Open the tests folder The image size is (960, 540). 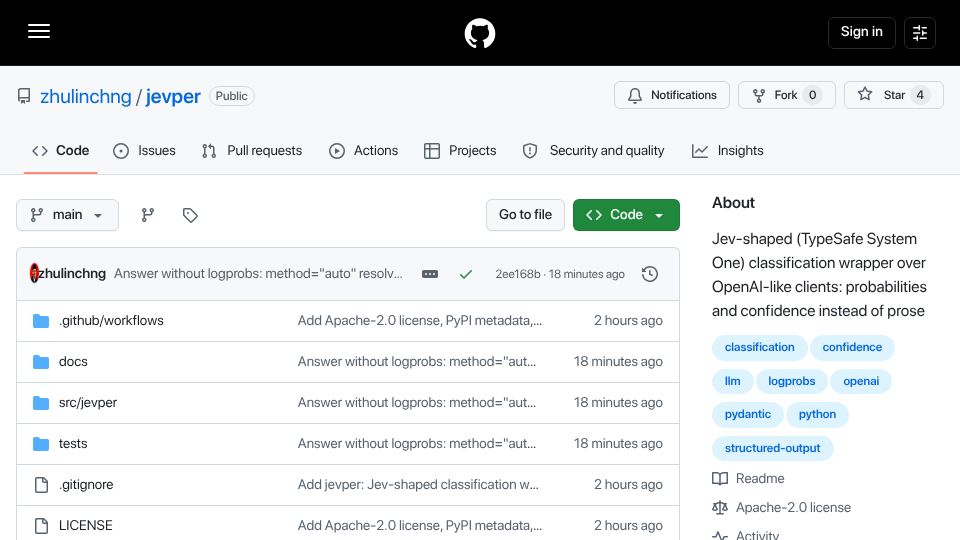[x=73, y=444]
